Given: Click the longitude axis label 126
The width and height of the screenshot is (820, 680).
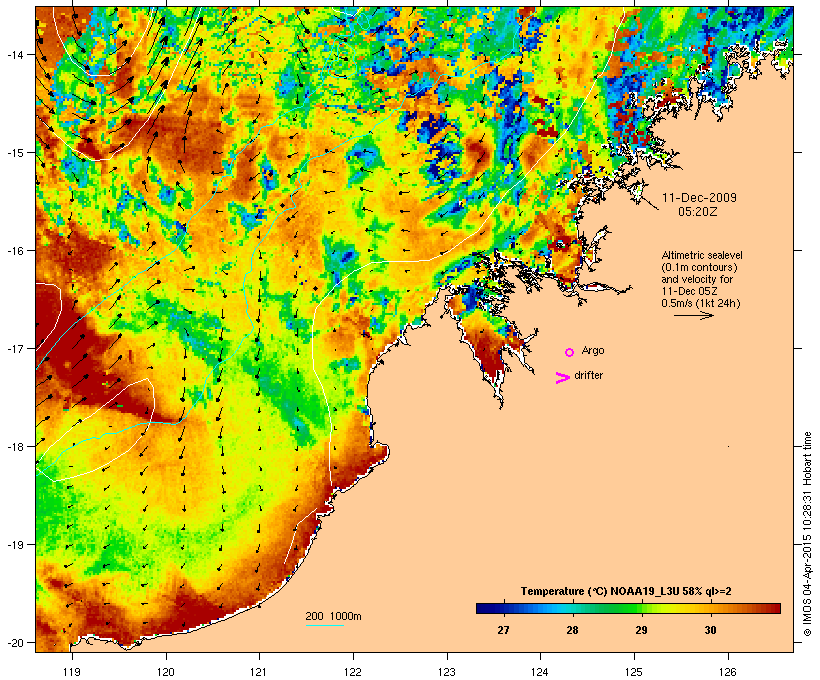Looking at the screenshot, I should point(728,672).
